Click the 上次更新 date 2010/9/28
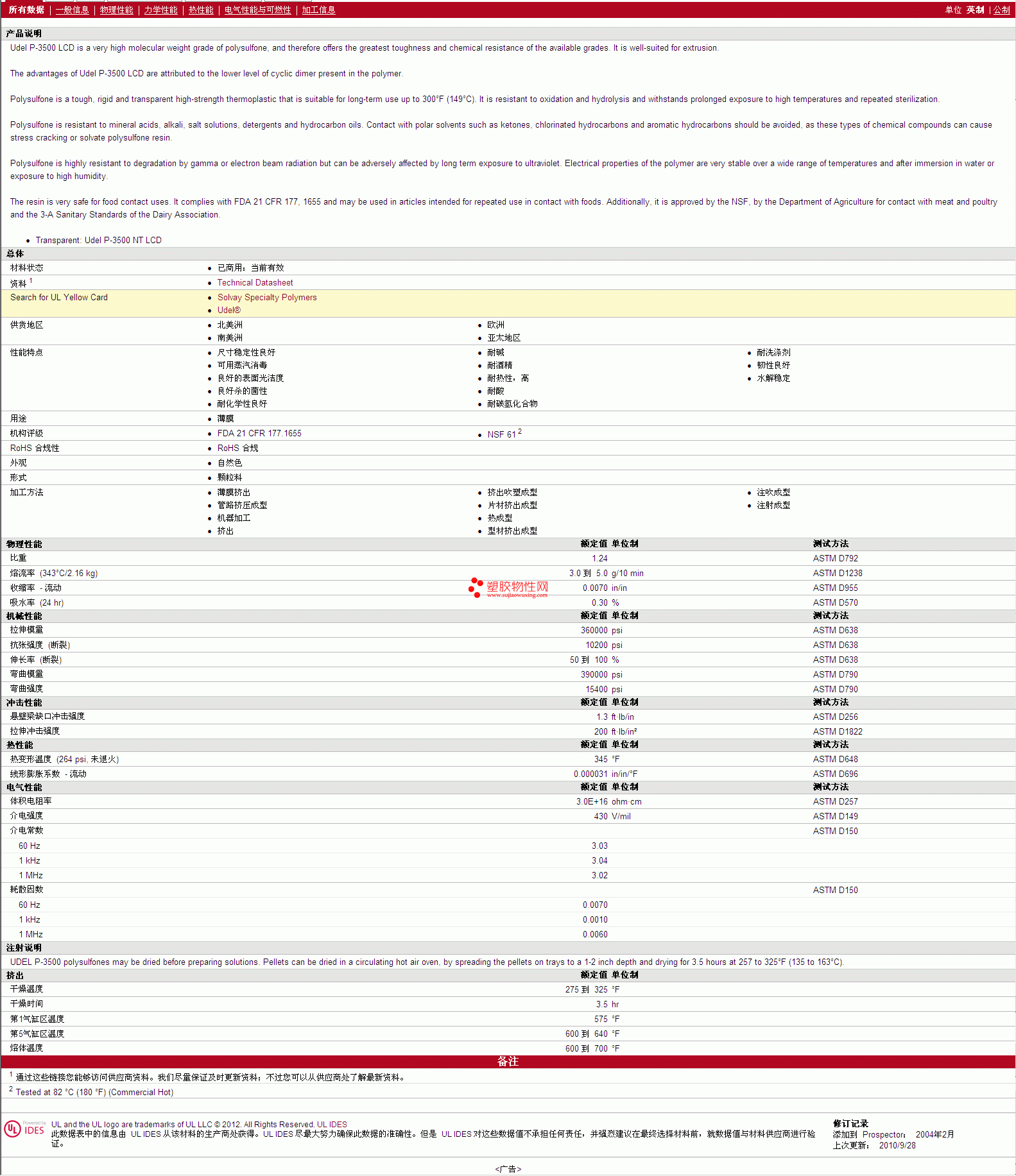Screen dimensions: 1016x1176 click(x=897, y=1146)
